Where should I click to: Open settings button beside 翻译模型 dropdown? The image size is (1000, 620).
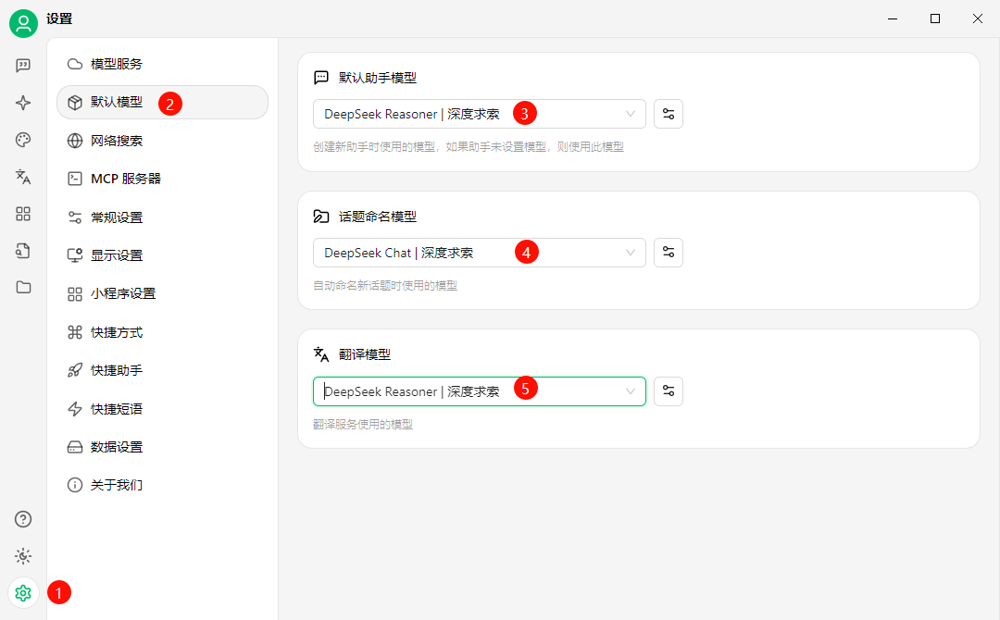tap(668, 391)
